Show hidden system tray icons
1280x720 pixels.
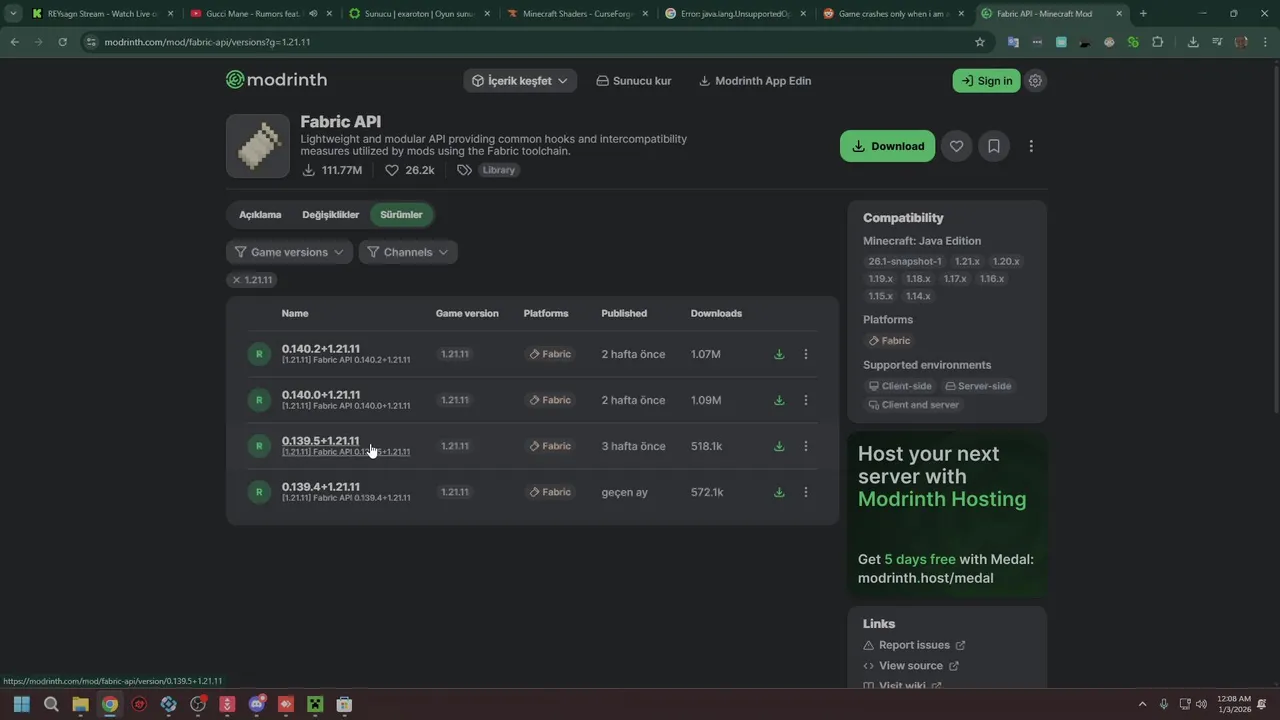pyautogui.click(x=1142, y=704)
